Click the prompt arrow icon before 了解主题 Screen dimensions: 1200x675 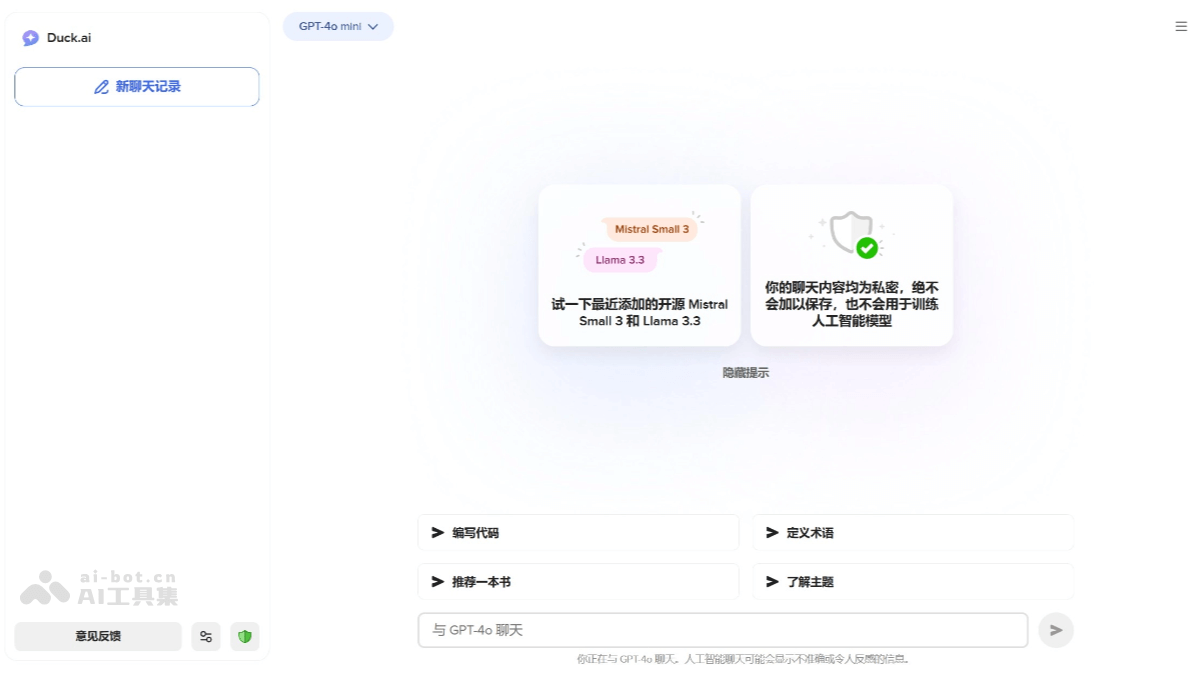pos(769,581)
